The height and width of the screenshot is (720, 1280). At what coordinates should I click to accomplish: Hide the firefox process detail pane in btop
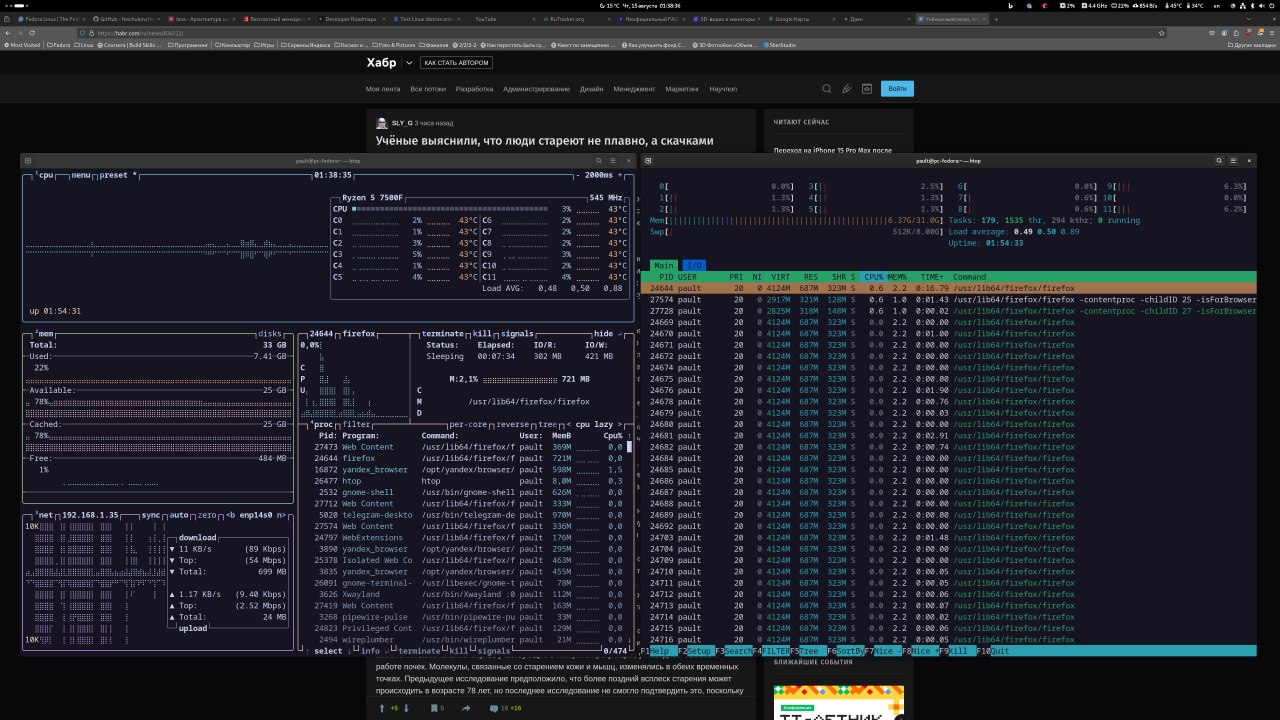click(x=603, y=334)
